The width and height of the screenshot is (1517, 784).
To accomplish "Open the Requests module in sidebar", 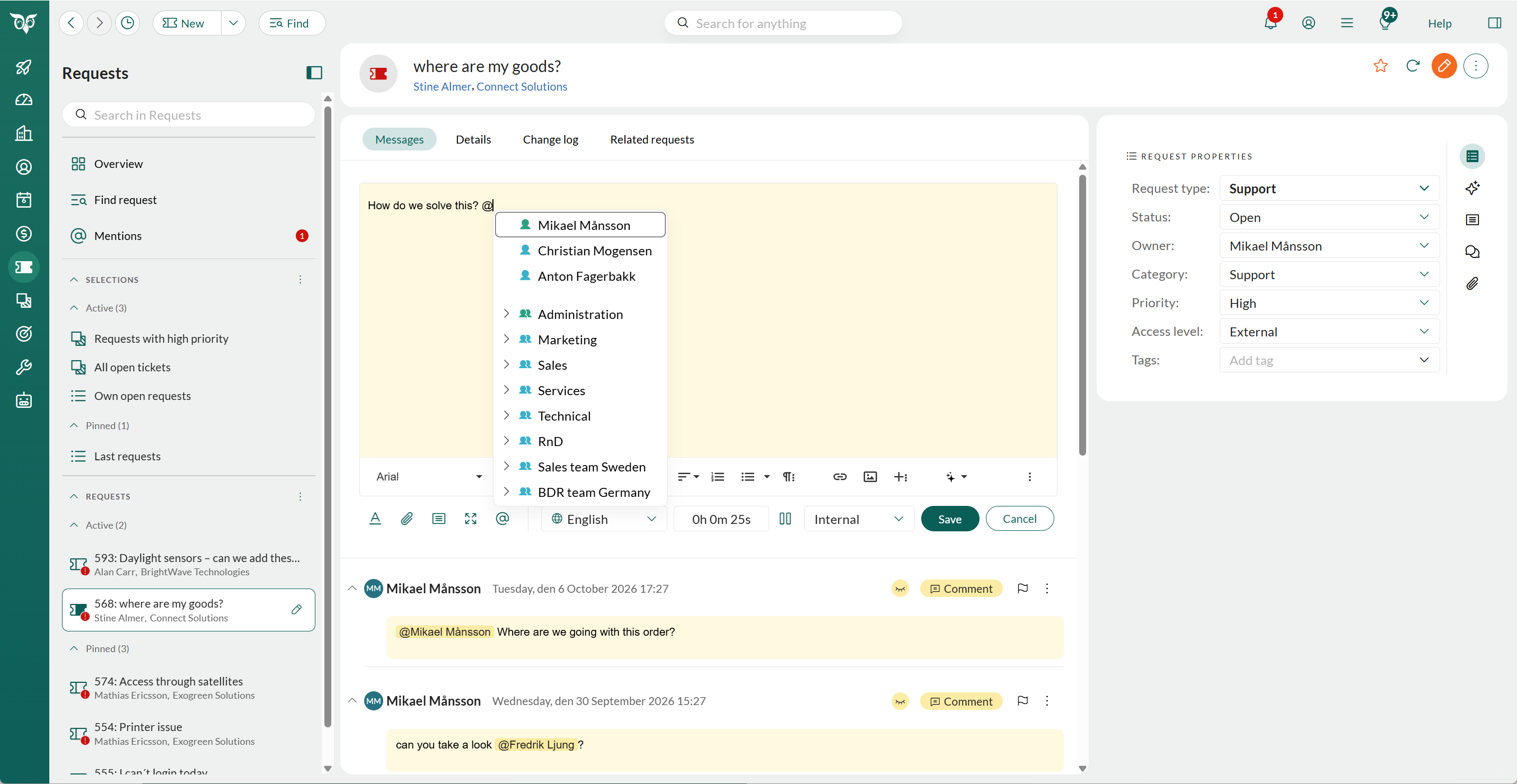I will [x=23, y=267].
